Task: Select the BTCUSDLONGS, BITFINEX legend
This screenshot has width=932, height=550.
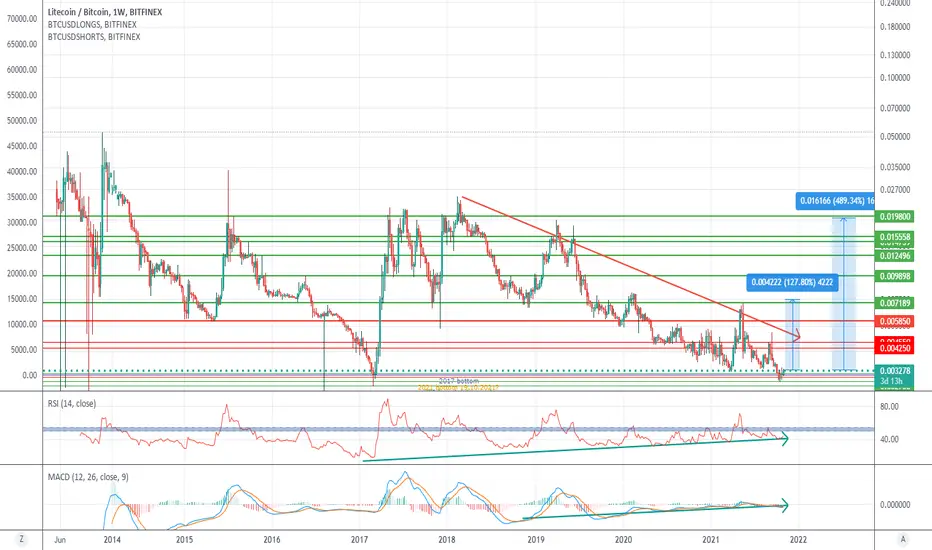Action: tap(92, 24)
